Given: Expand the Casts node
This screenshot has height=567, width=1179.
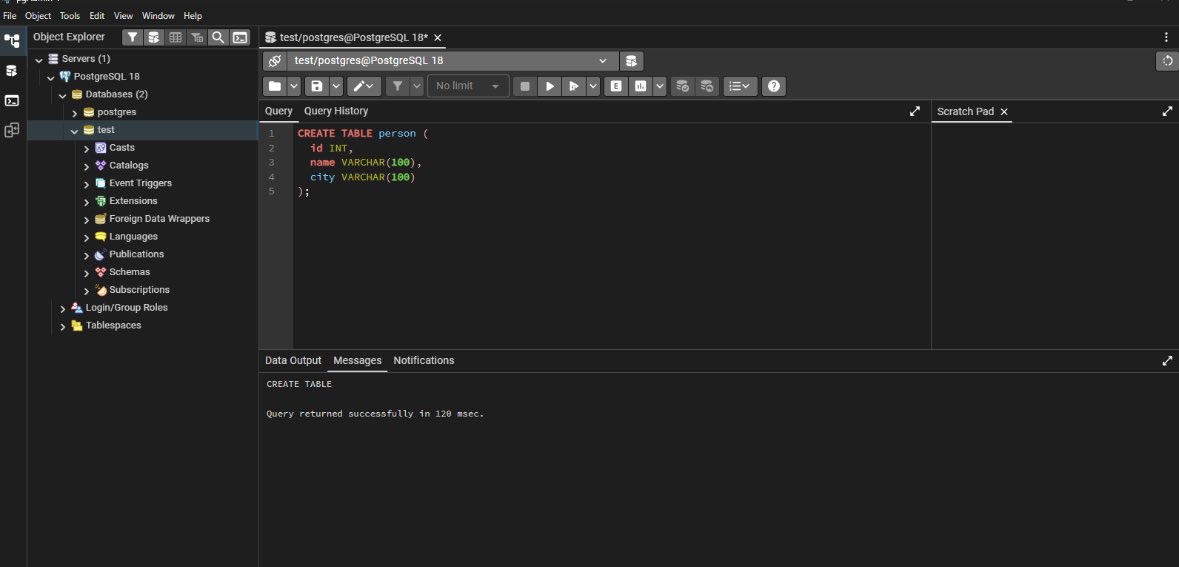Looking at the screenshot, I should 86,149.
